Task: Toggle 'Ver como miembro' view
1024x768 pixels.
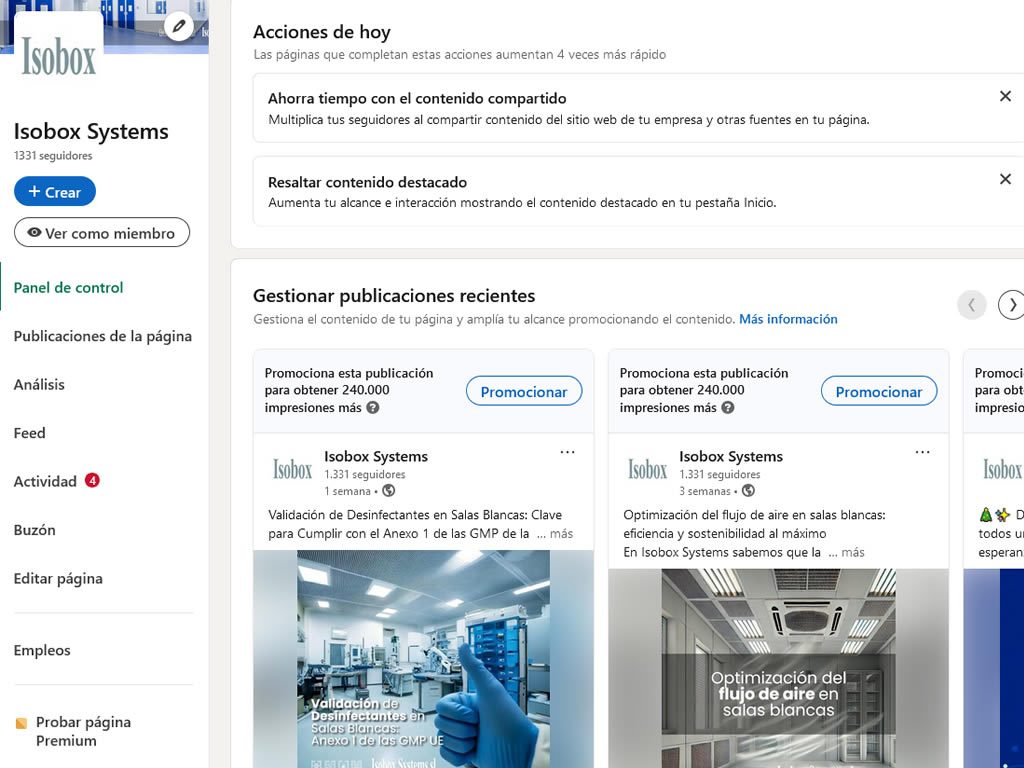Action: click(102, 233)
